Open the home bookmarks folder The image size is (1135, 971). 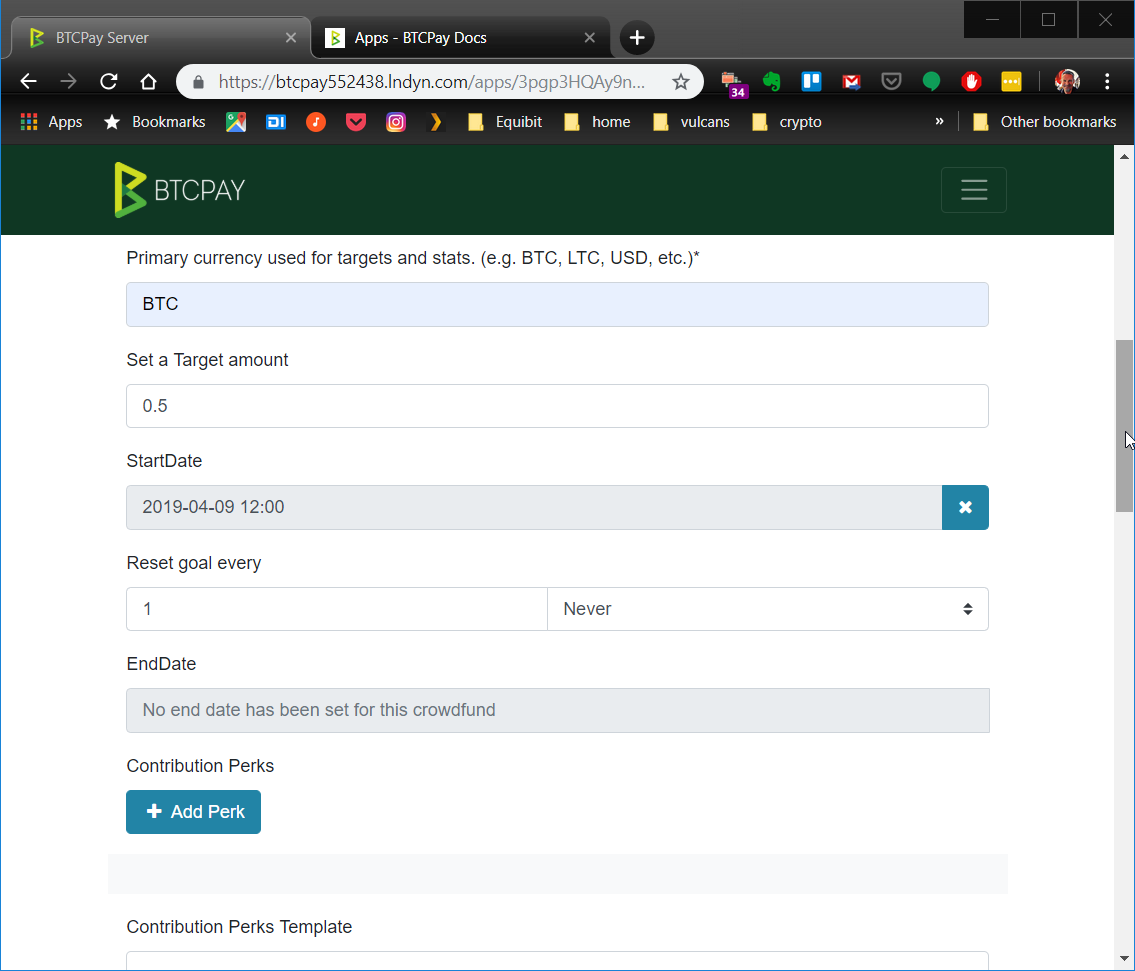[597, 122]
